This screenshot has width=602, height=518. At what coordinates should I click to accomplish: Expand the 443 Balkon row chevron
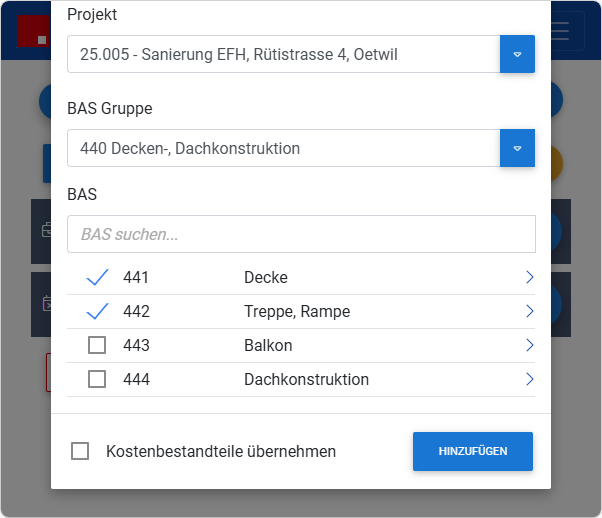(x=530, y=345)
